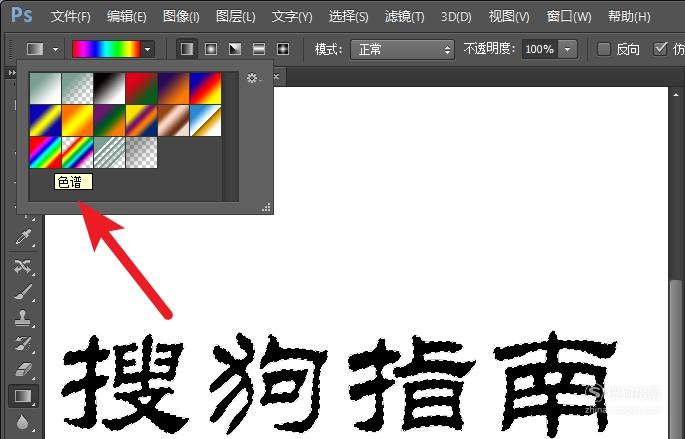Click the opacity 100% input field

click(x=540, y=49)
